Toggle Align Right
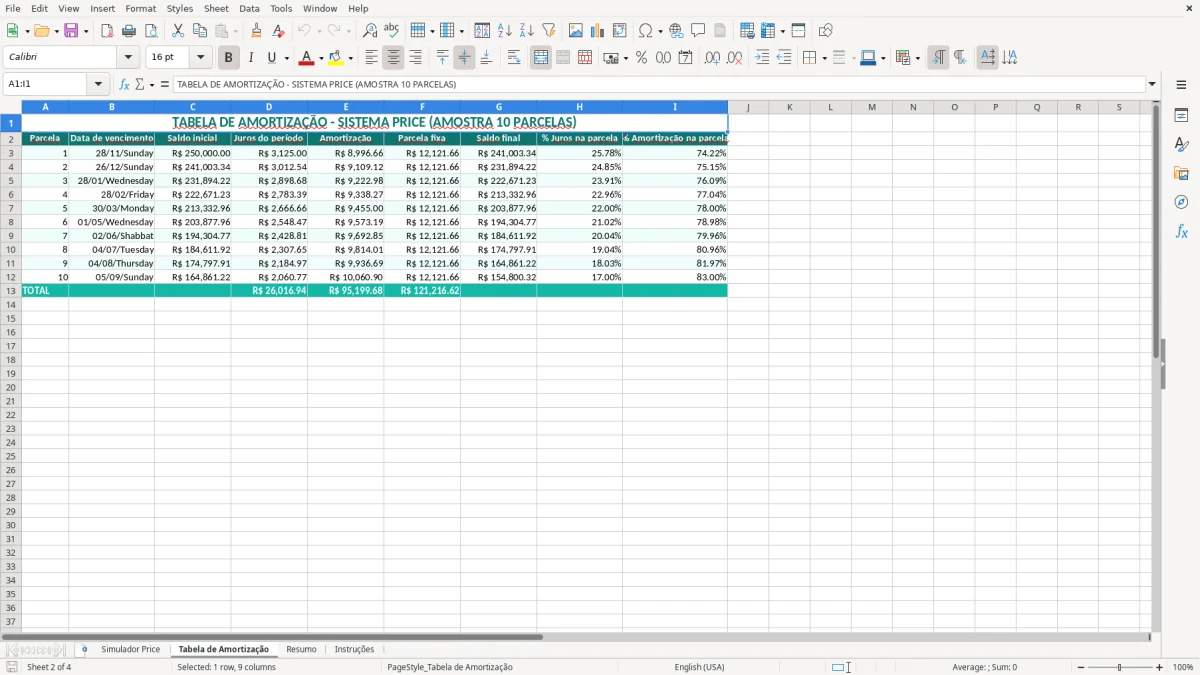Screen dimensions: 1200x675 [x=415, y=58]
